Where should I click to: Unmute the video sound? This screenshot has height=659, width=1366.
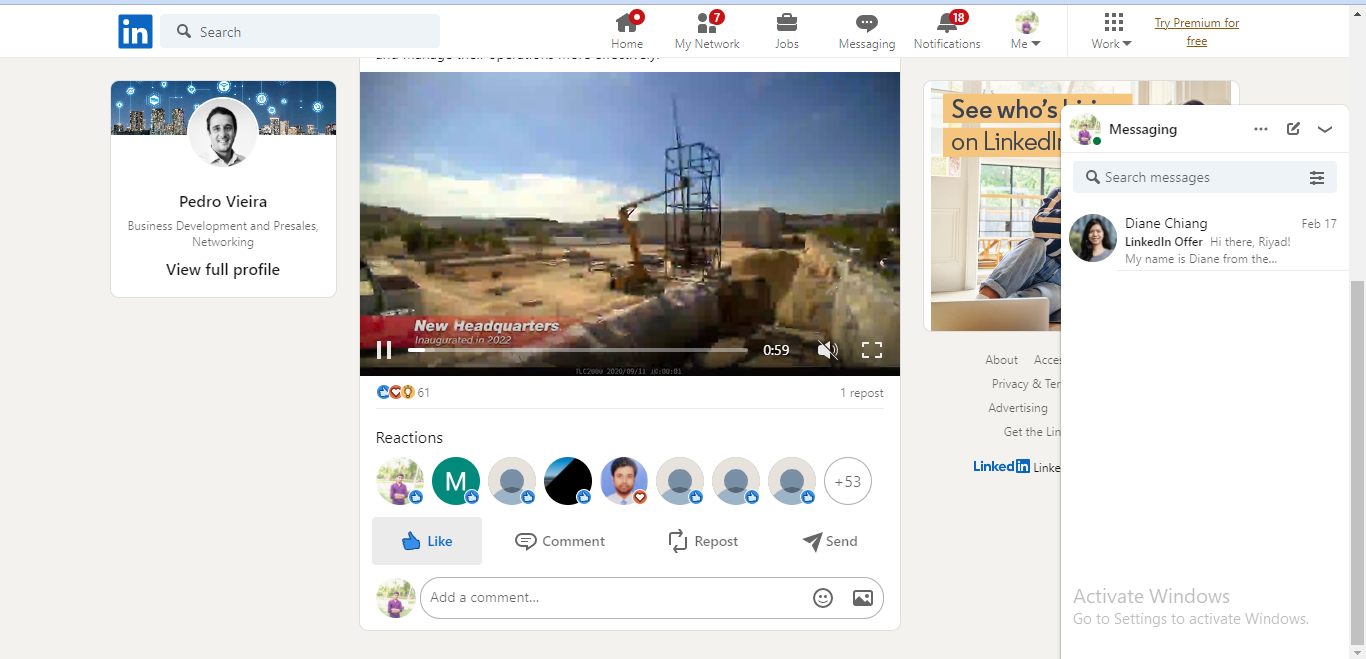pyautogui.click(x=827, y=350)
